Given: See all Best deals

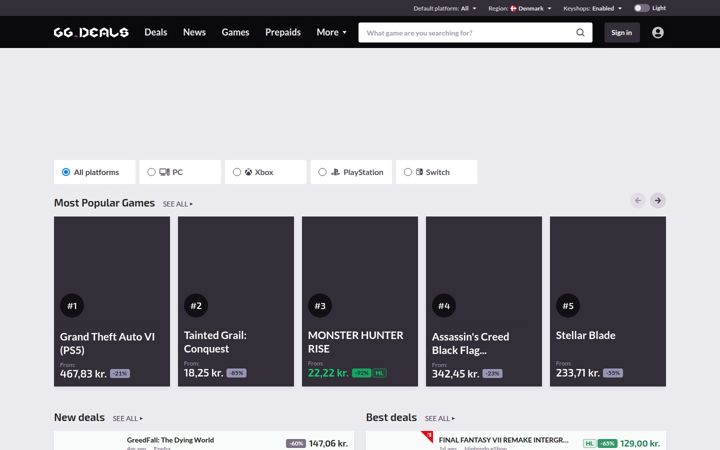Looking at the screenshot, I should (440, 418).
